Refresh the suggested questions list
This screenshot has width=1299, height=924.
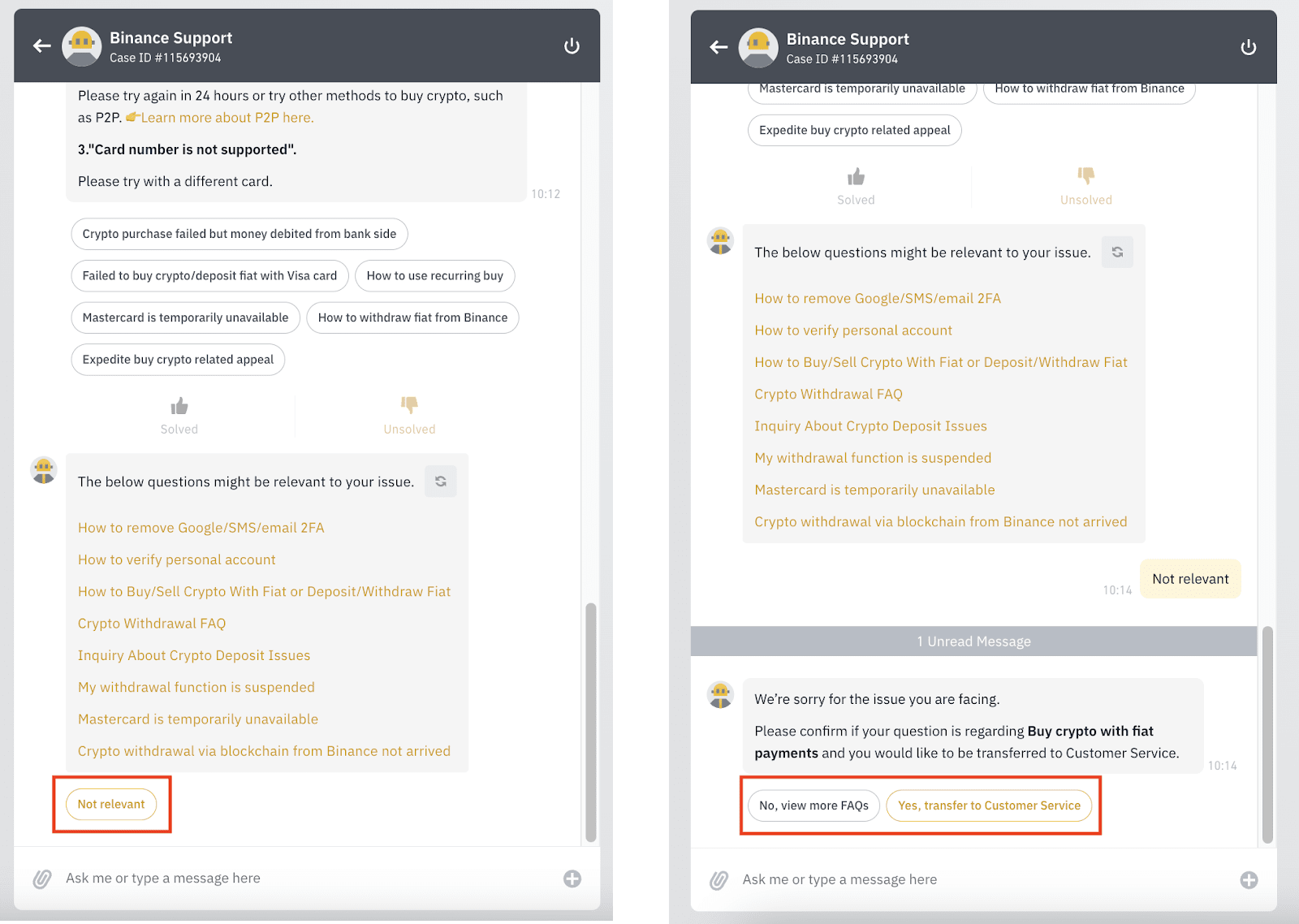tap(441, 481)
